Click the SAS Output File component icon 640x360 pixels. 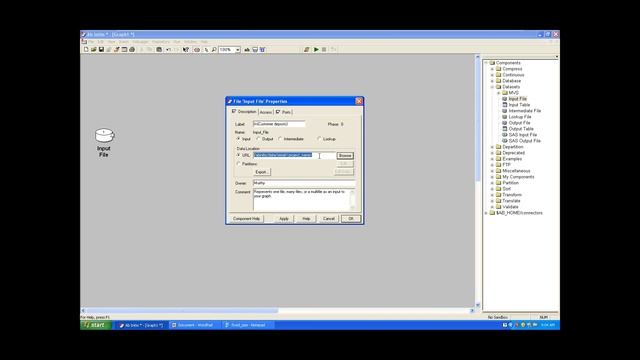pos(504,141)
